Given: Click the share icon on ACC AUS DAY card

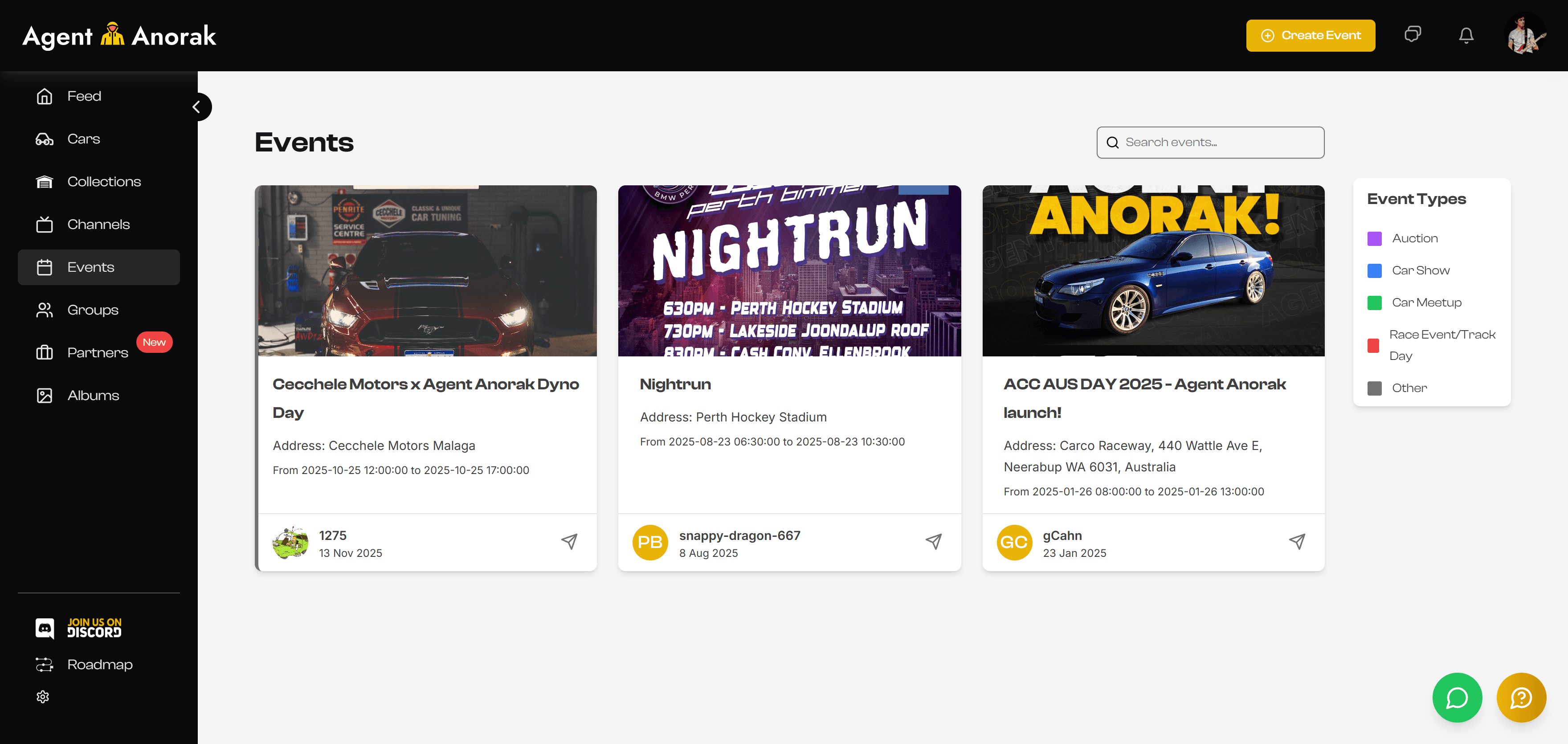Looking at the screenshot, I should [x=1297, y=541].
